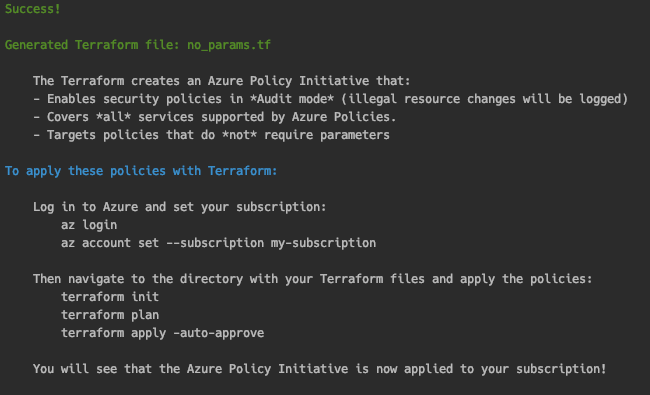
Task: Click the 'Enables security policies in *Audit mode*' line
Action: (x=330, y=99)
